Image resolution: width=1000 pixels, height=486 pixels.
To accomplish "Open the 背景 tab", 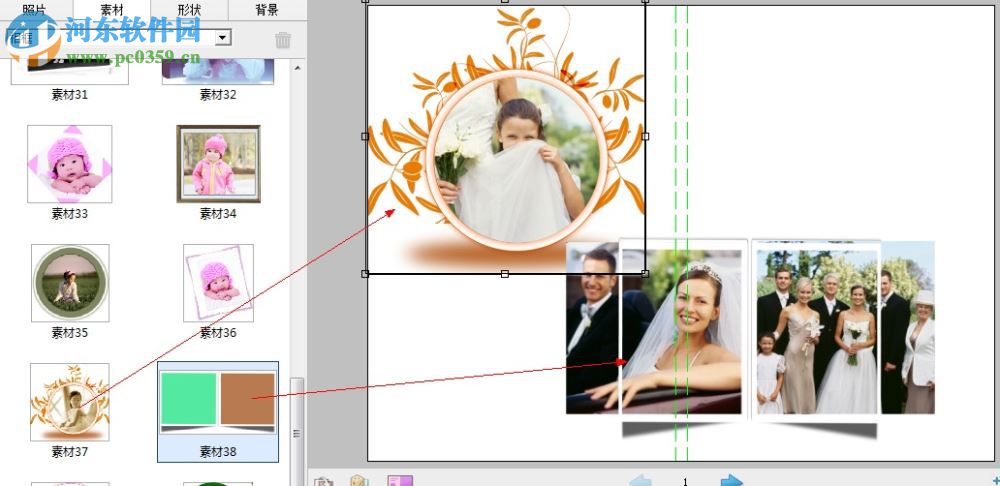I will [x=266, y=9].
